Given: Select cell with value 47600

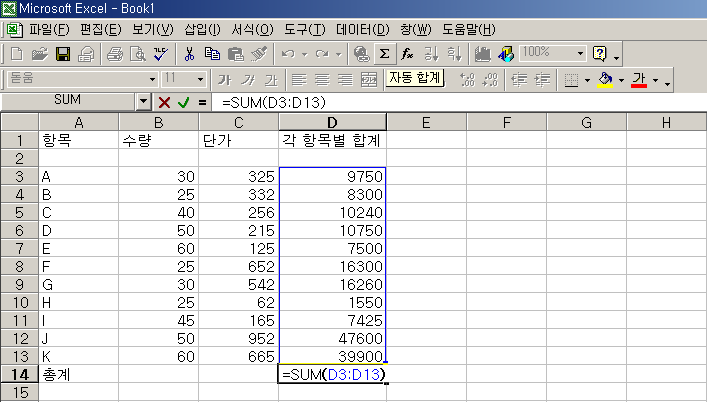Looking at the screenshot, I should point(332,338).
